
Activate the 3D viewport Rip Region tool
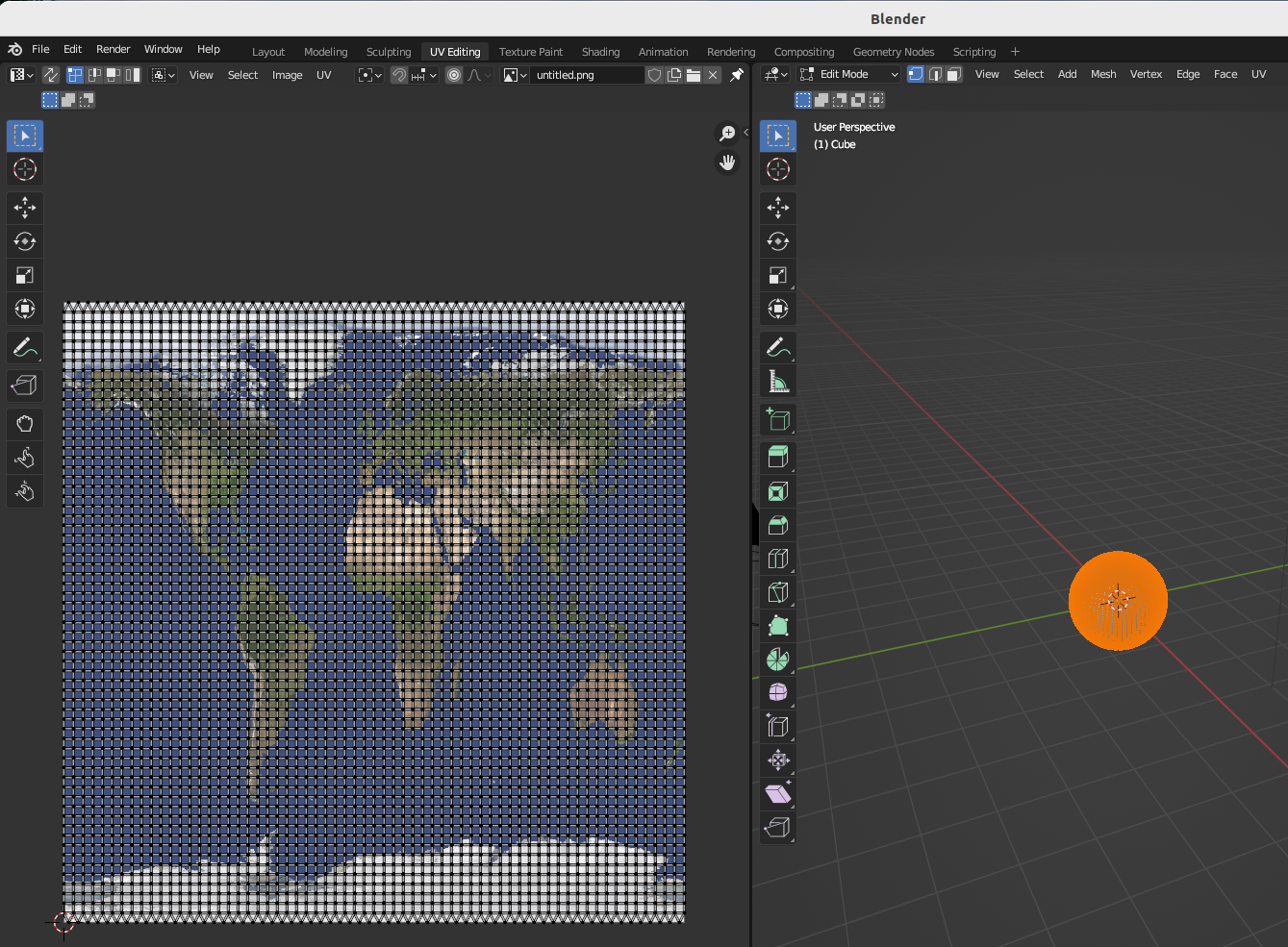778,827
